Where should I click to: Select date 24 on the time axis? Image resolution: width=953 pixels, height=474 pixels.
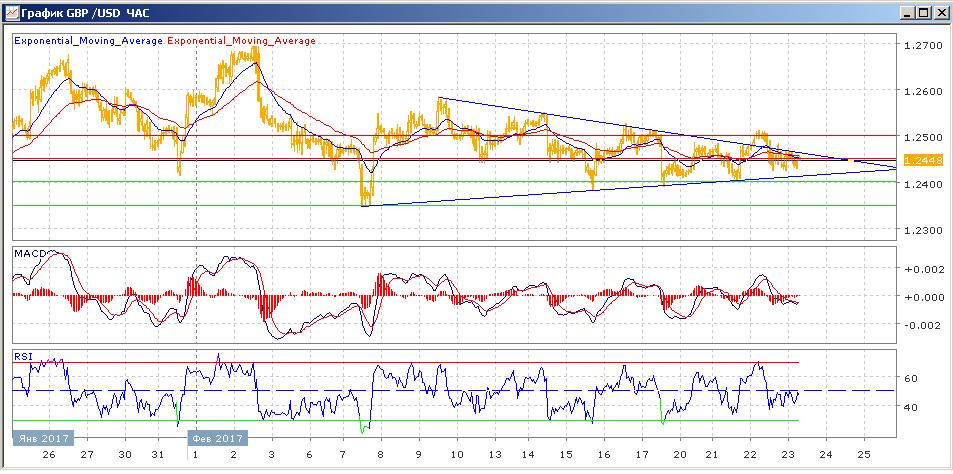pyautogui.click(x=826, y=455)
